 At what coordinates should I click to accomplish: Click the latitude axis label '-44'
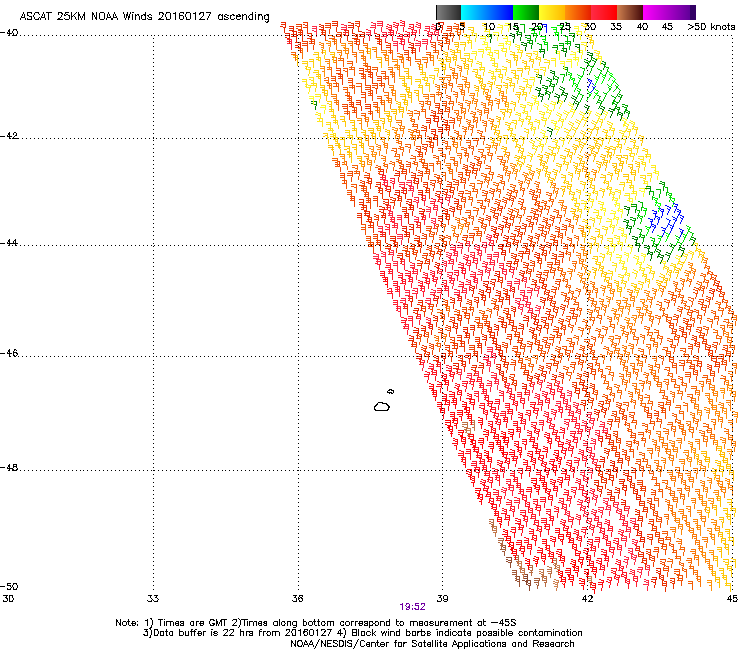[x=9, y=243]
